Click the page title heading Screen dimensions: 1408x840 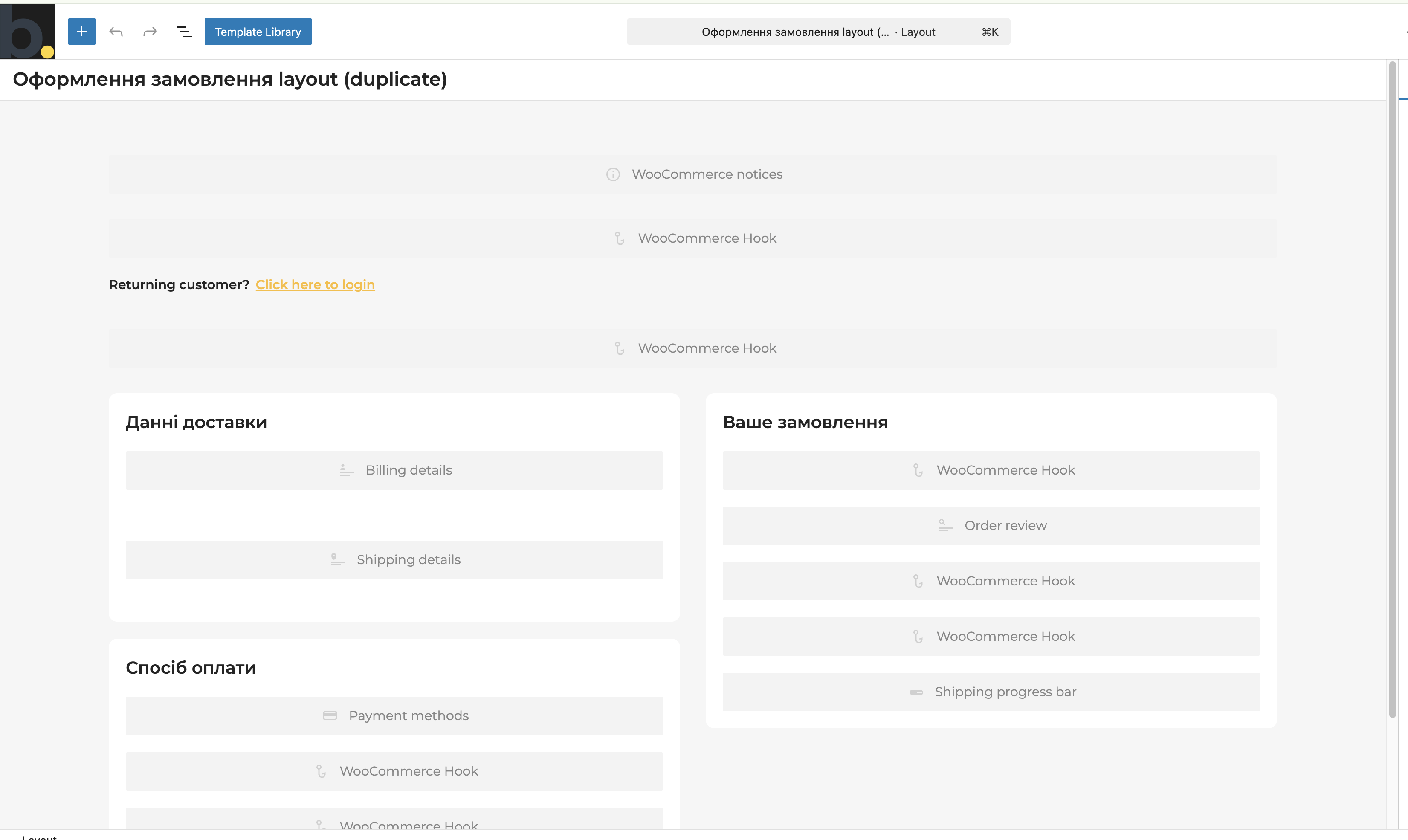pos(230,79)
